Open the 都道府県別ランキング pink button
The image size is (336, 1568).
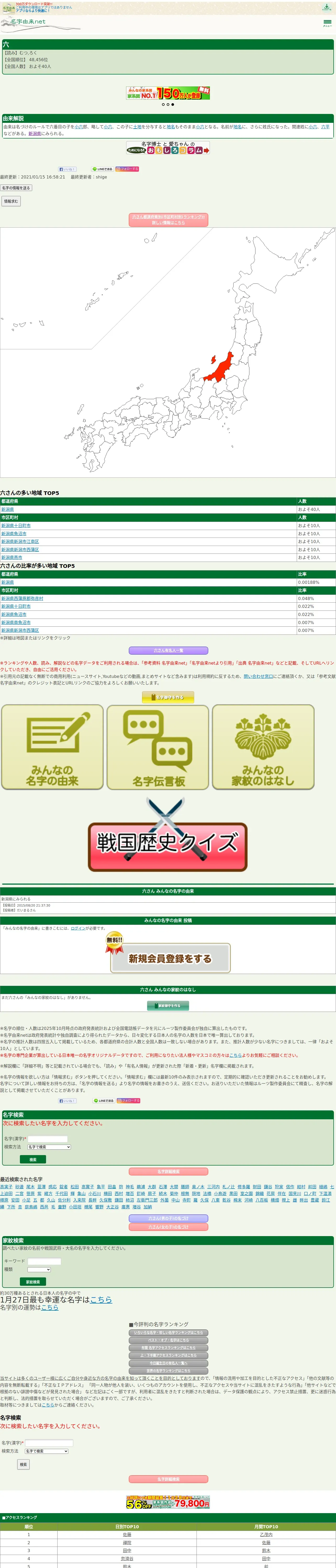[168, 220]
